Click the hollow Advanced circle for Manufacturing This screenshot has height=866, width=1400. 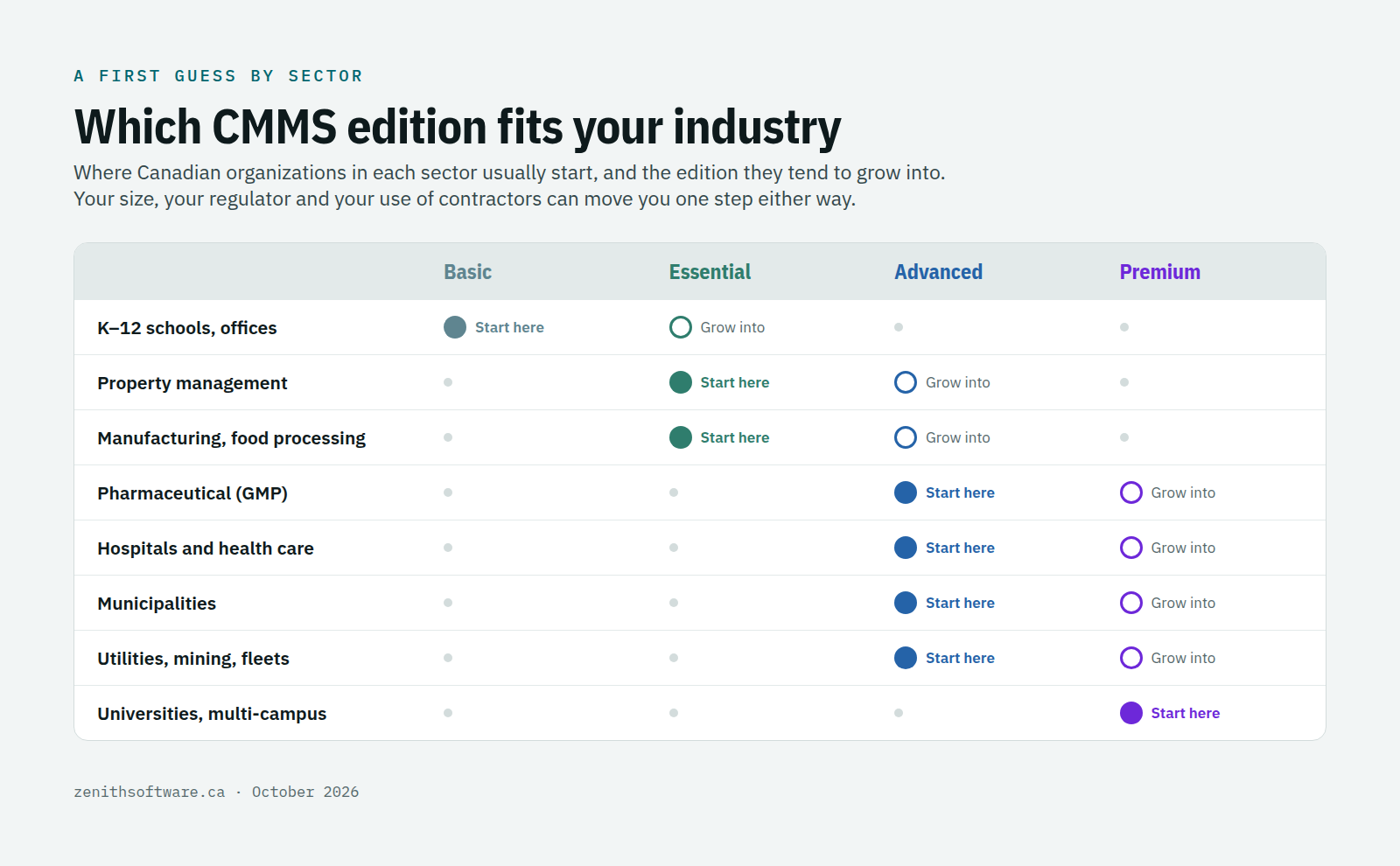click(906, 437)
